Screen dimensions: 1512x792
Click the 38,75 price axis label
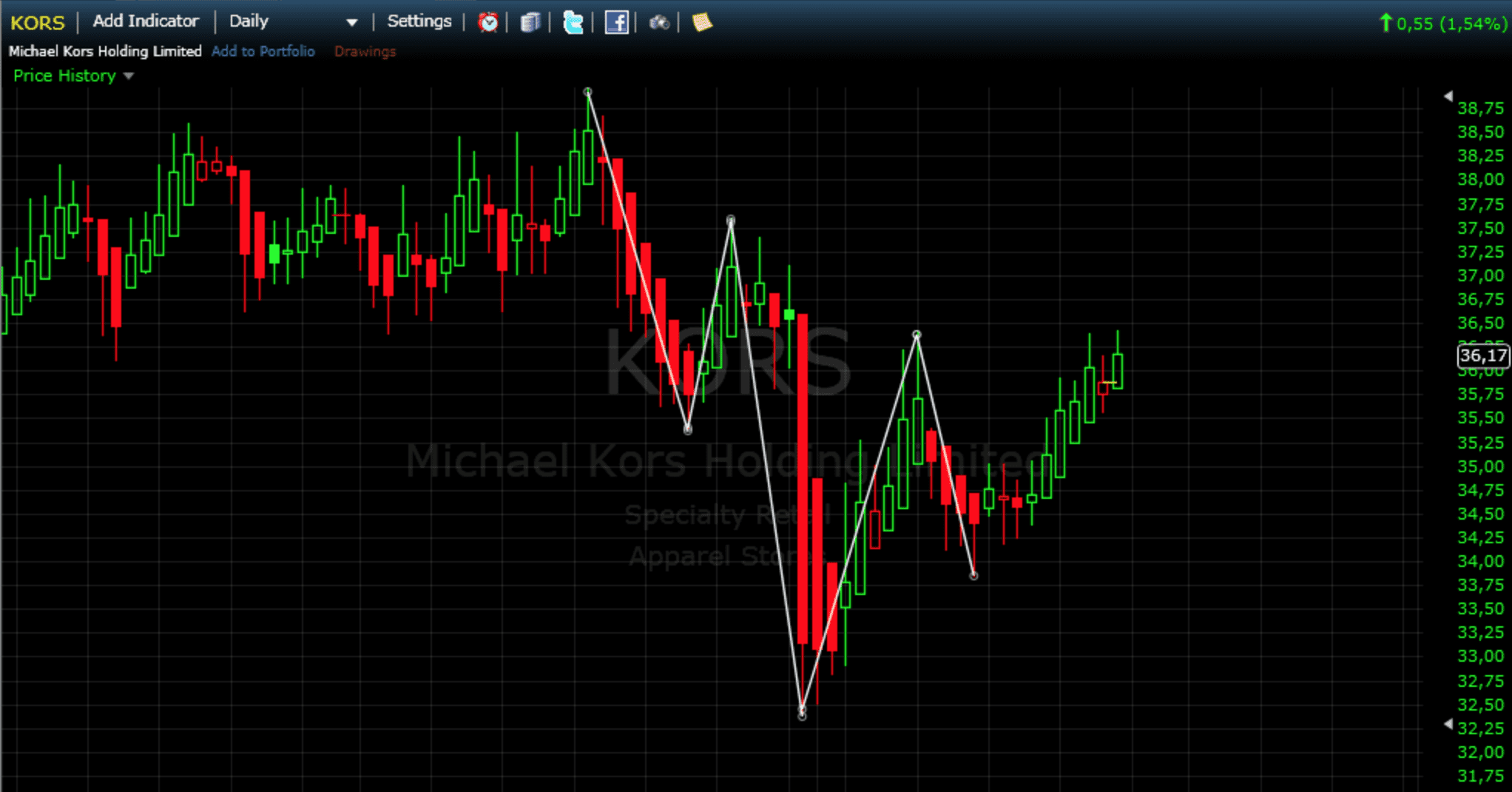[x=1480, y=108]
